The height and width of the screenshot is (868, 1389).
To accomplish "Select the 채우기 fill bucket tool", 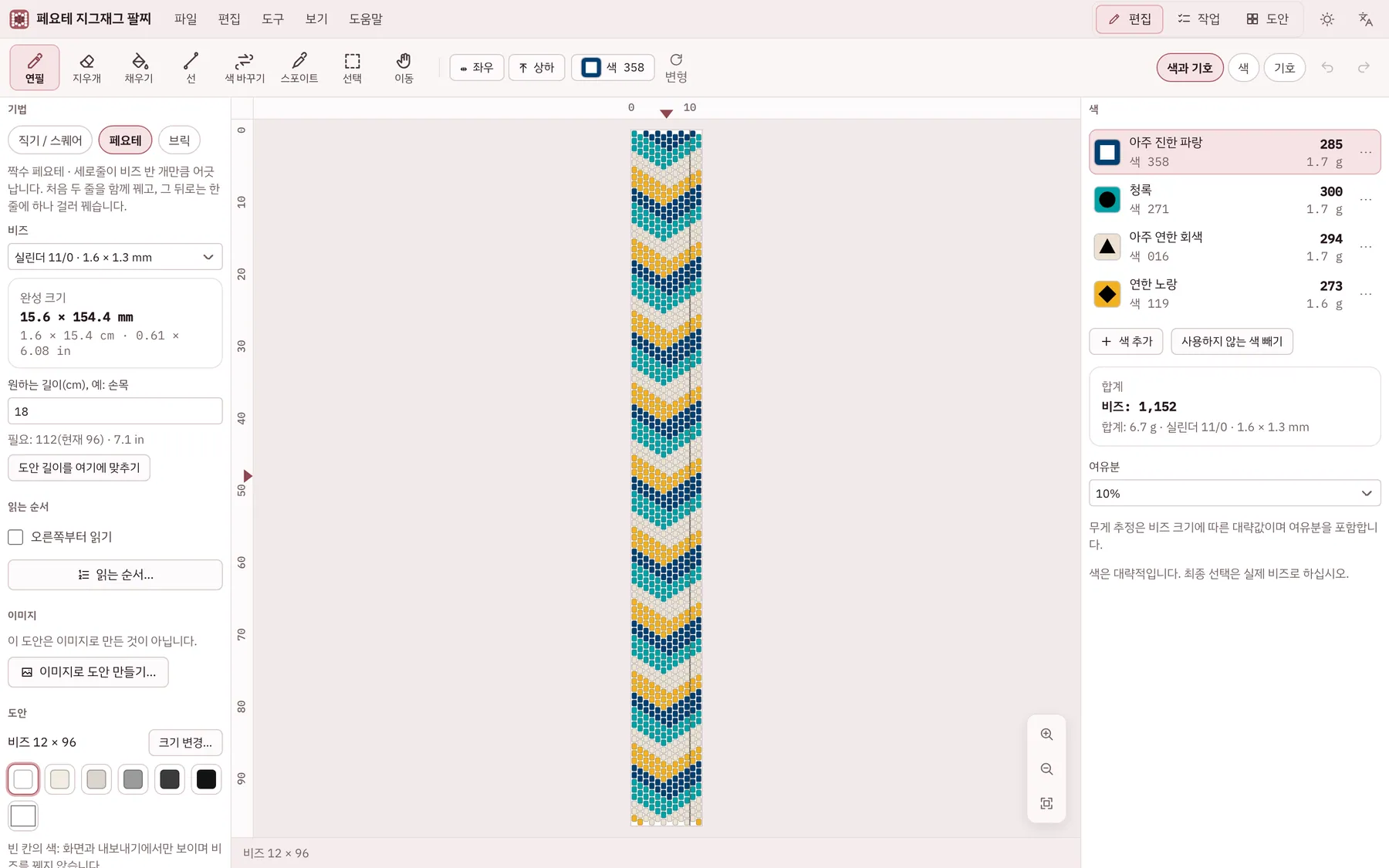I will click(x=139, y=68).
